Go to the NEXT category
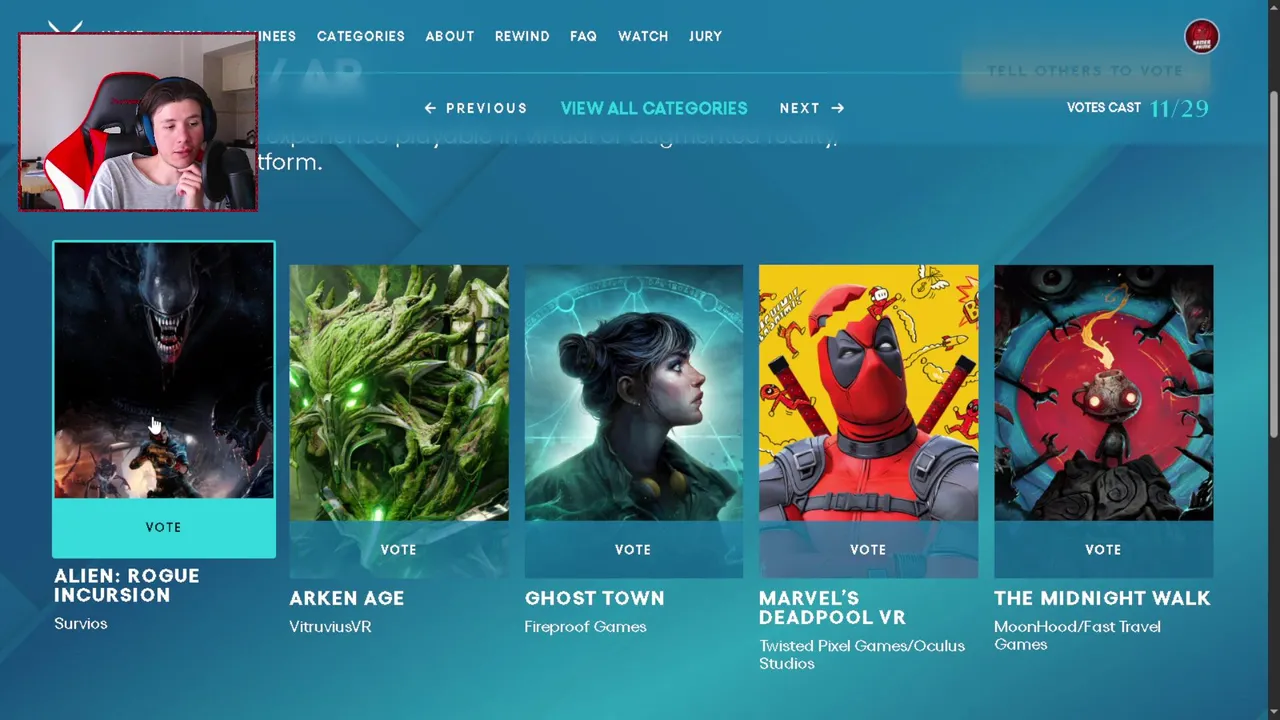 pos(812,108)
